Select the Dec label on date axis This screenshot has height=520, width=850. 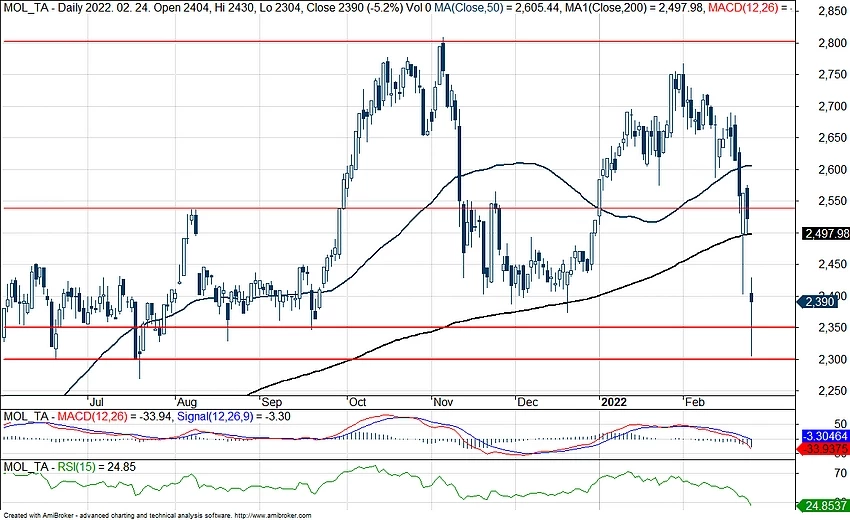(527, 402)
